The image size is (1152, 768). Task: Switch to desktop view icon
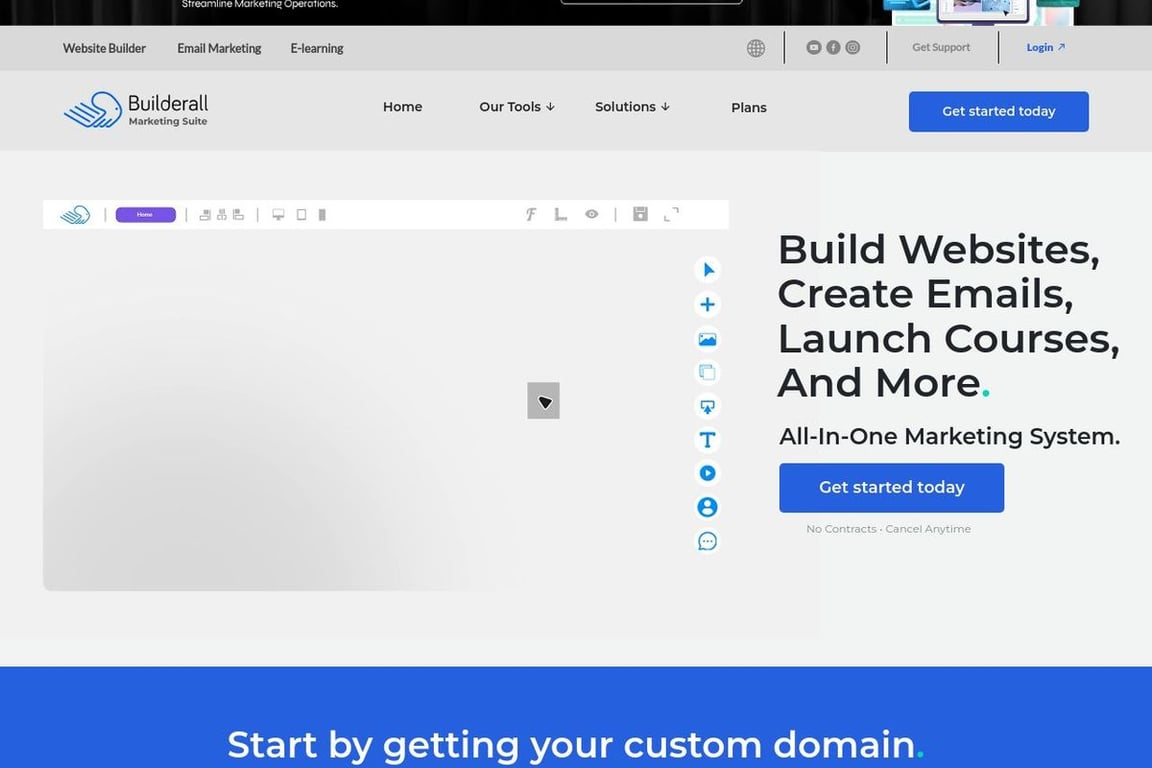pyautogui.click(x=278, y=215)
